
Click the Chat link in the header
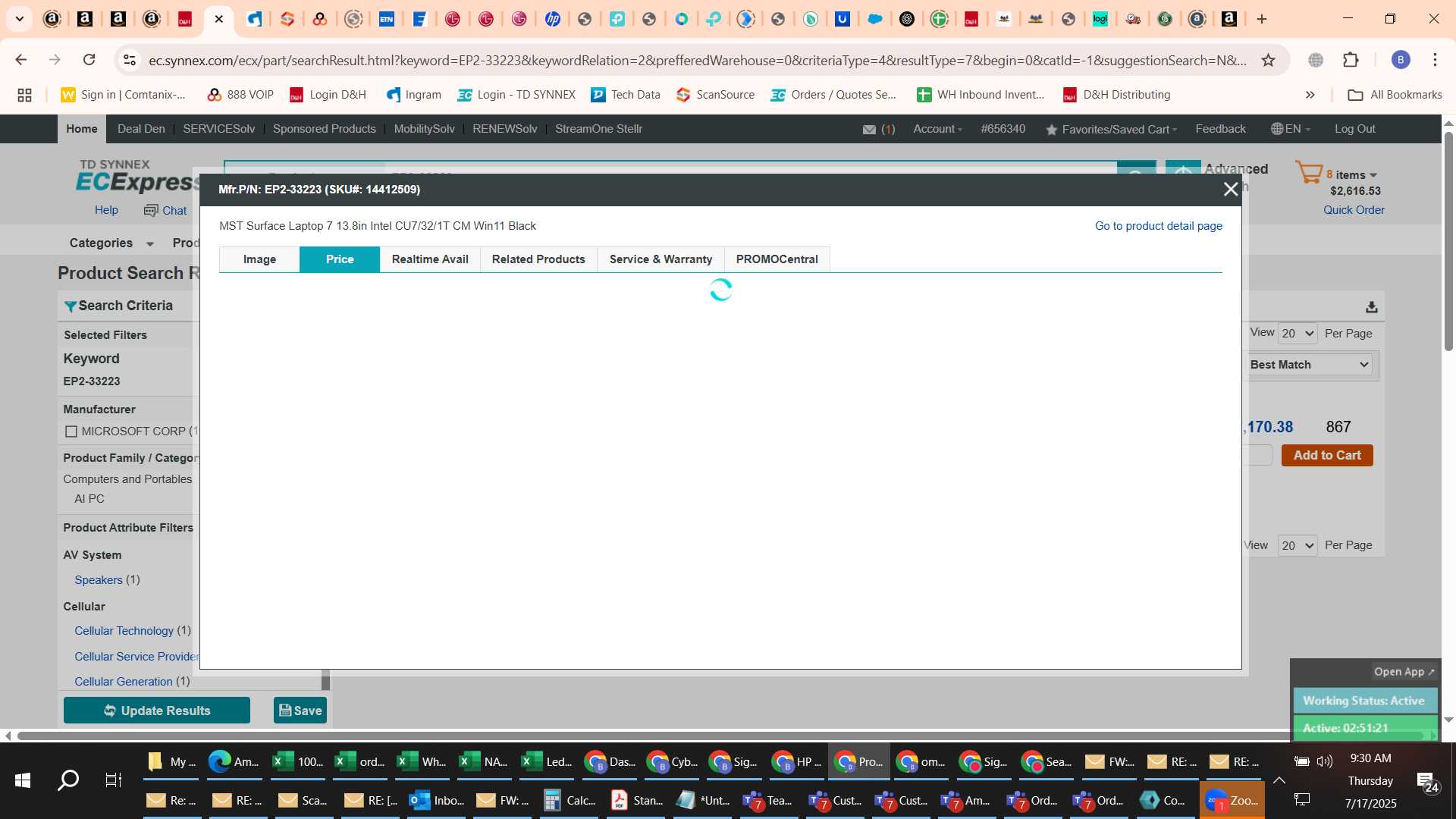[166, 211]
